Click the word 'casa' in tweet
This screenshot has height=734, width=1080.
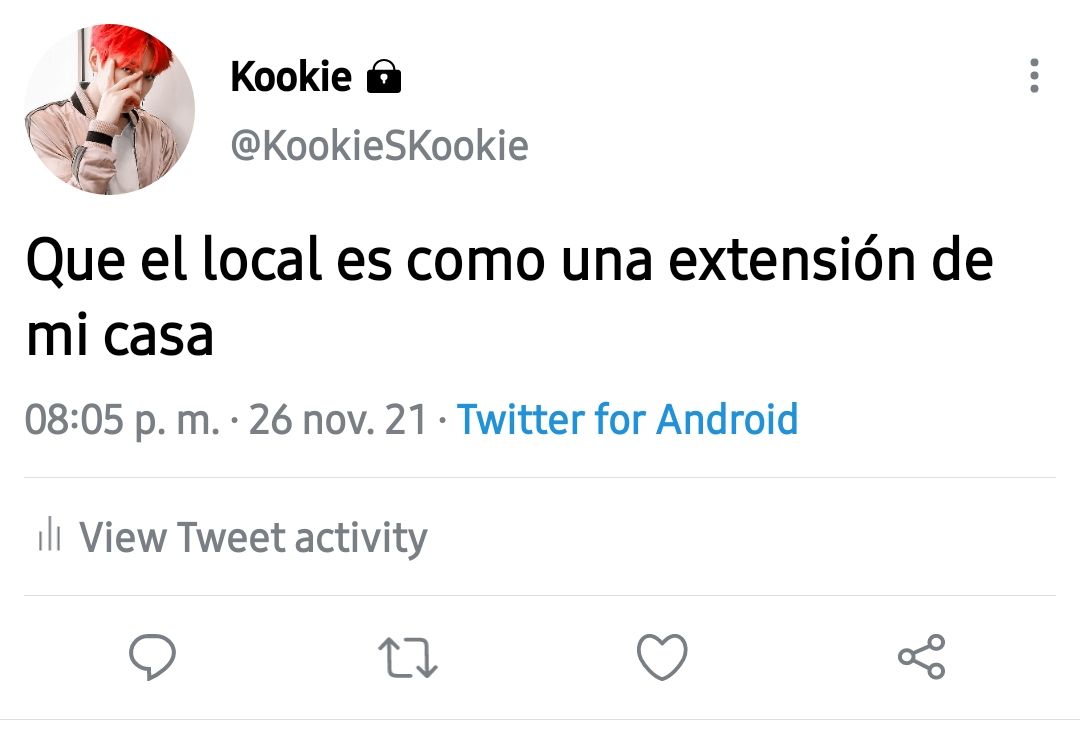point(158,337)
